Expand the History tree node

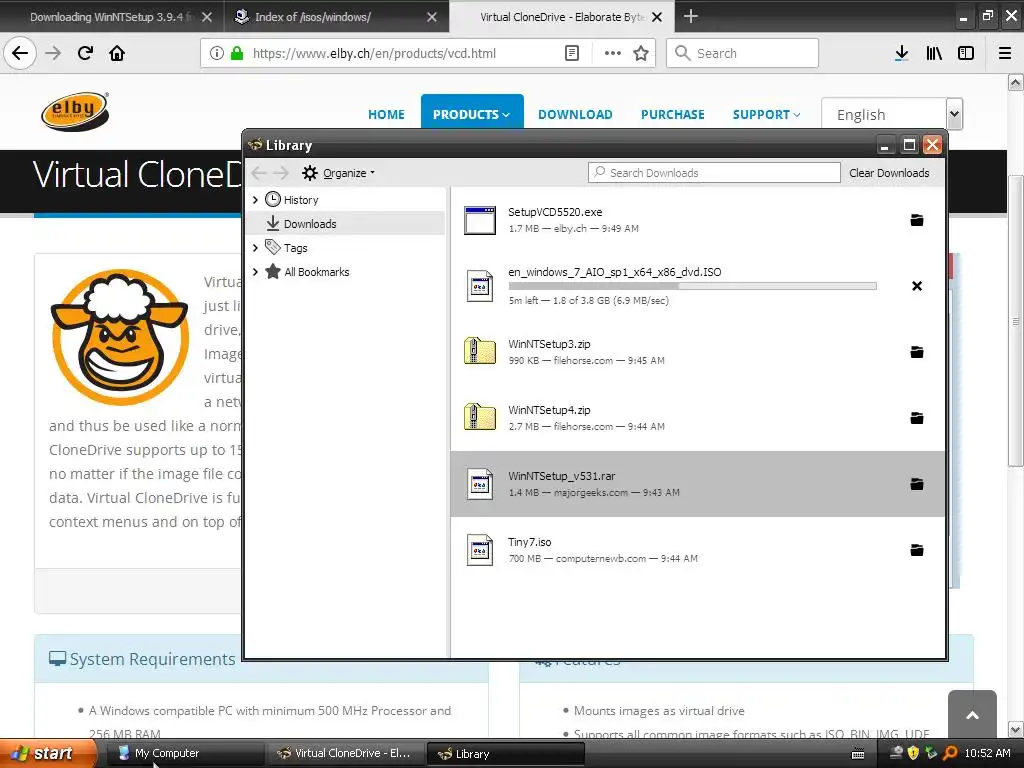click(255, 200)
